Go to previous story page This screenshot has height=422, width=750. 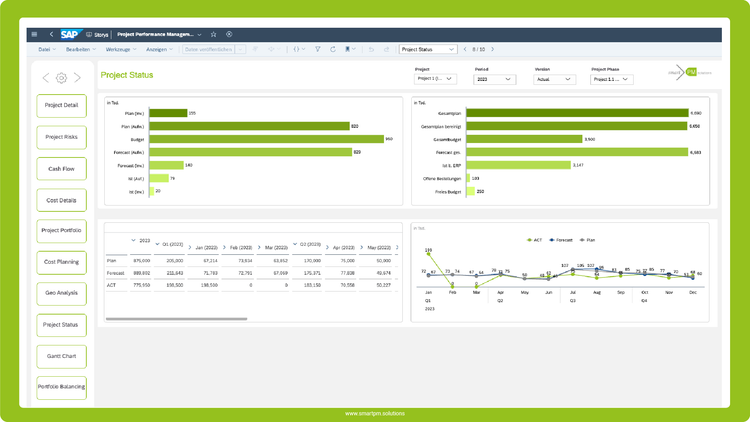tap(465, 49)
